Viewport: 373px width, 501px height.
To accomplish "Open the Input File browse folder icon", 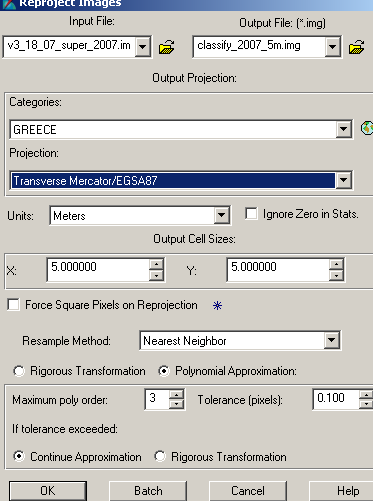I will [x=166, y=47].
